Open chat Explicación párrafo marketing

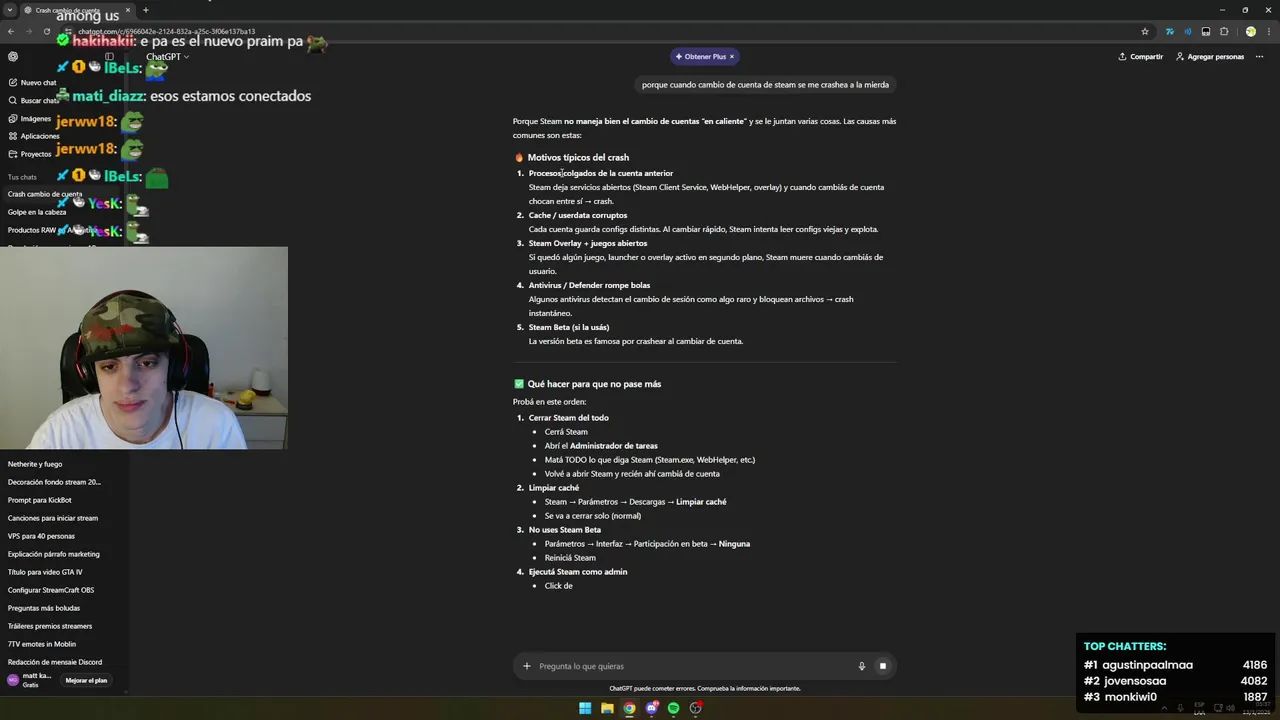coord(54,554)
